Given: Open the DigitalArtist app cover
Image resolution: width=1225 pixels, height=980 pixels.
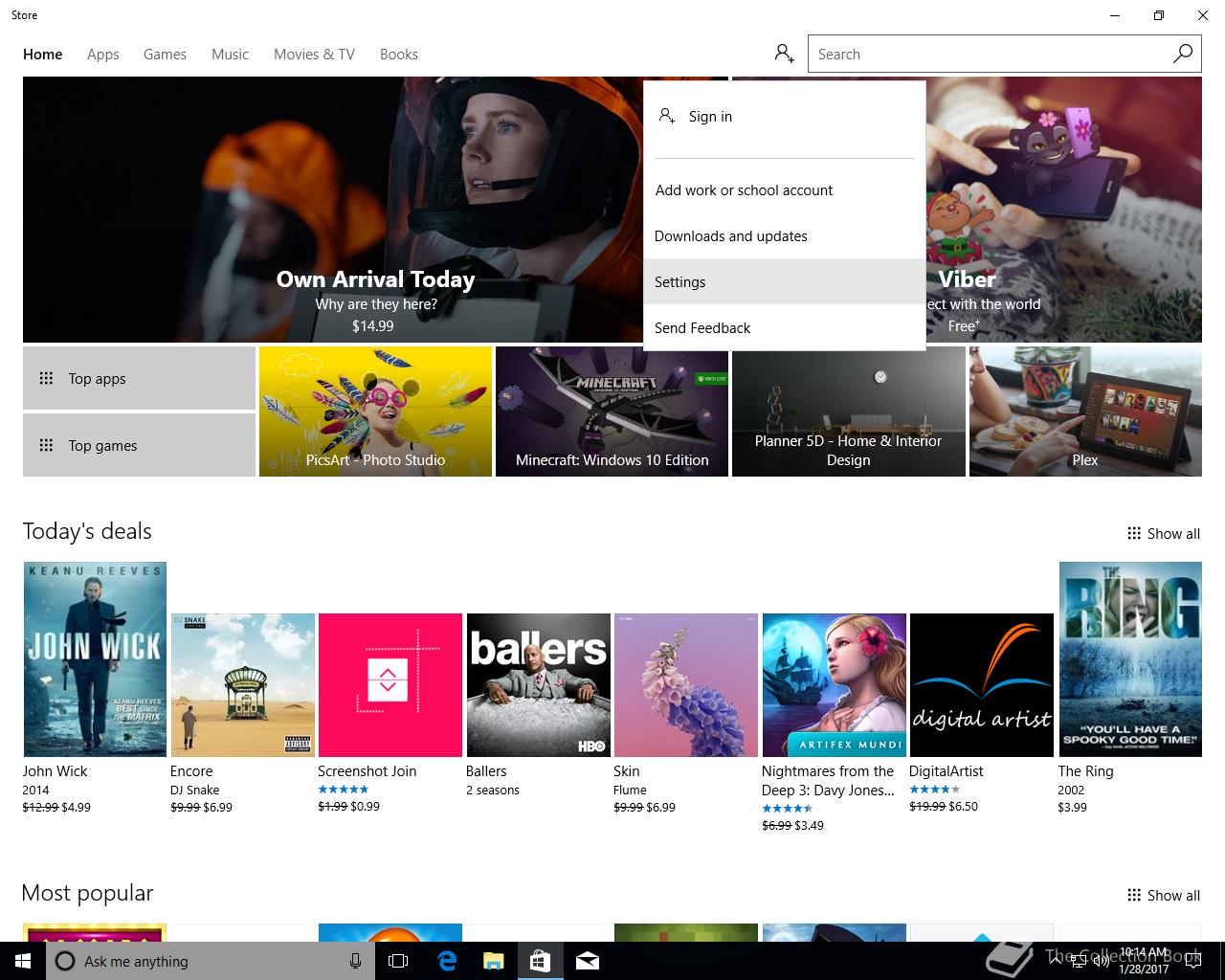Looking at the screenshot, I should coord(982,685).
